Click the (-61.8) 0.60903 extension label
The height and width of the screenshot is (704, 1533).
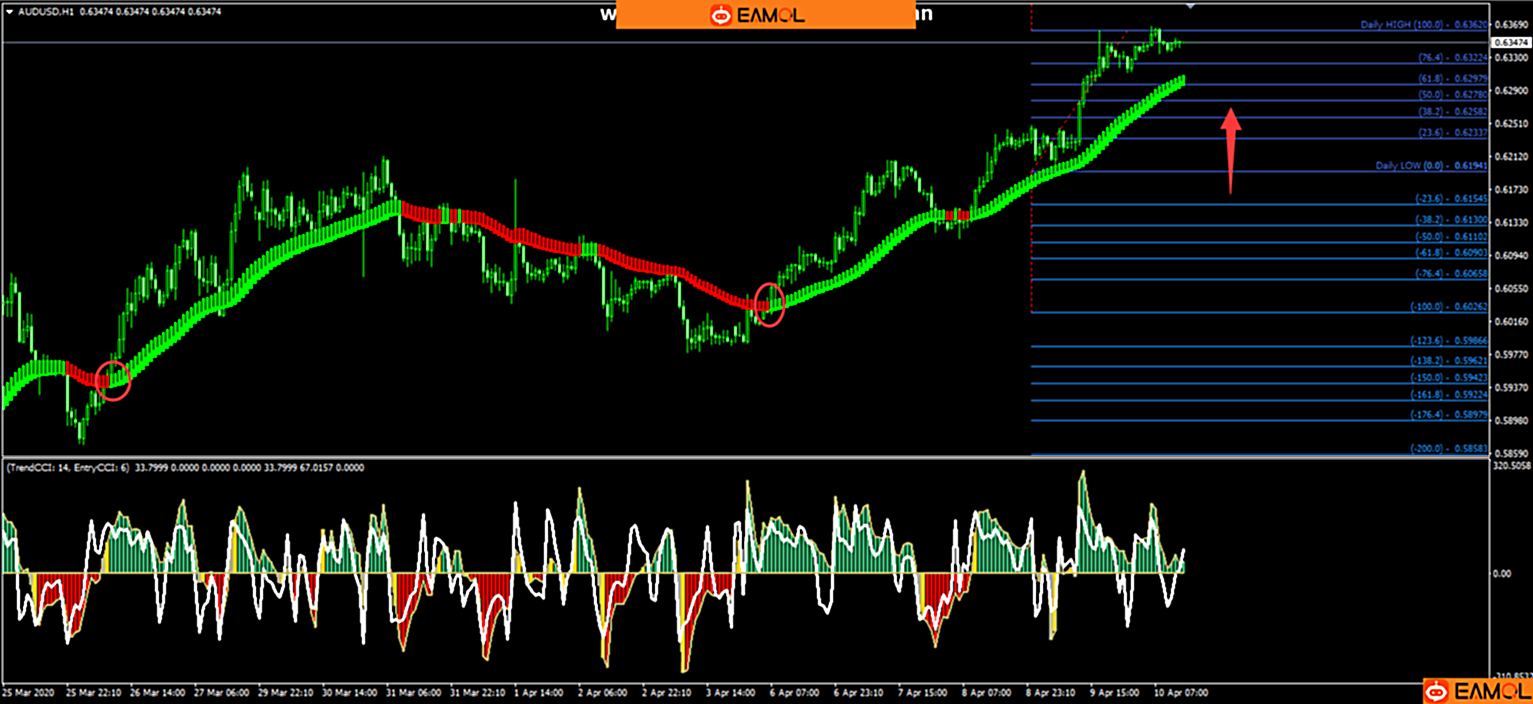click(x=1452, y=253)
